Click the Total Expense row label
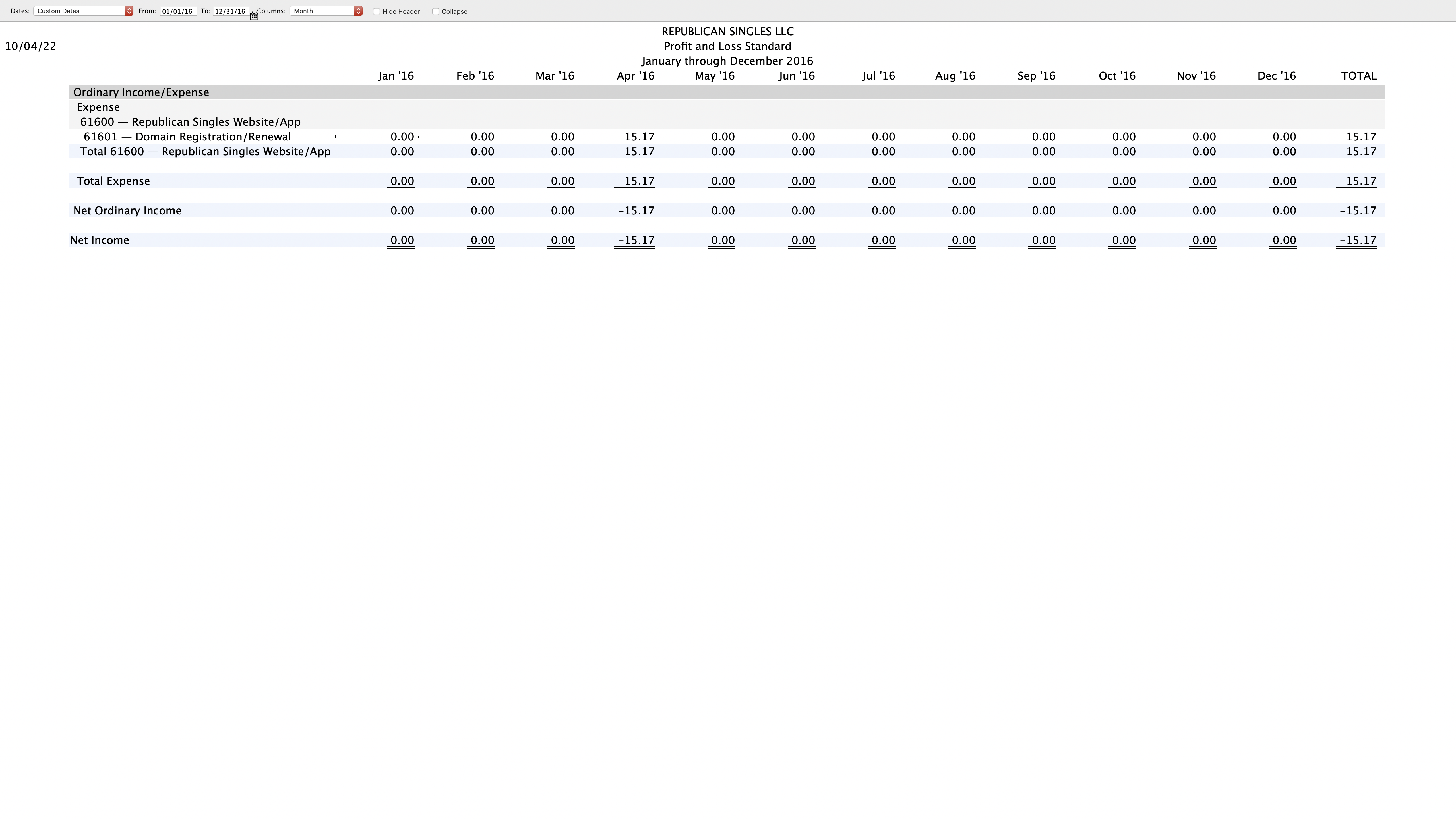The width and height of the screenshot is (1456, 819). pos(114,181)
